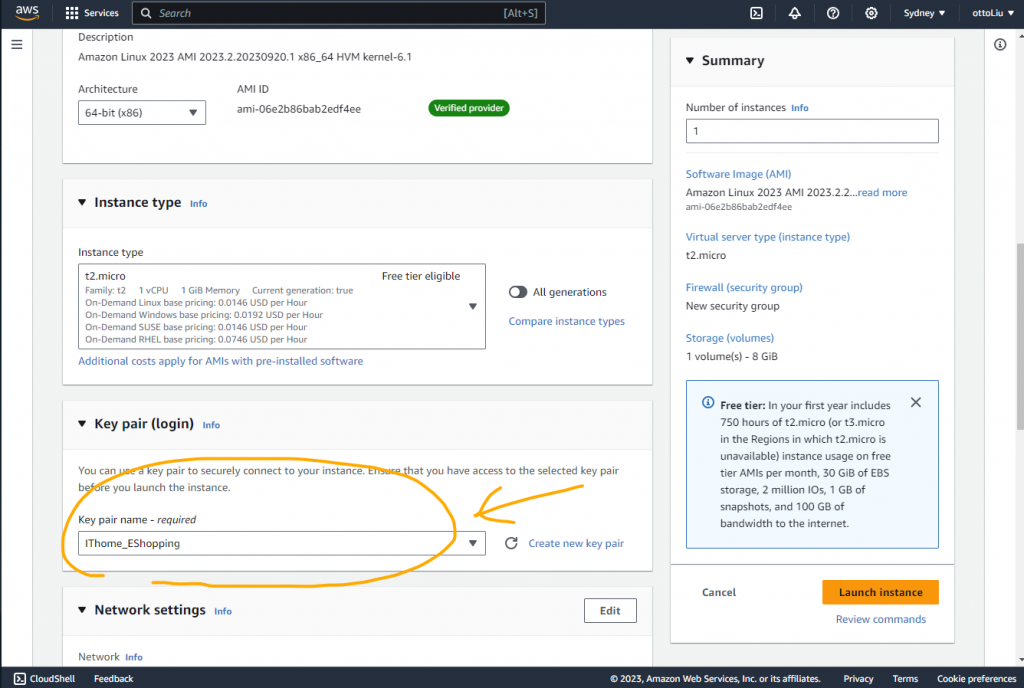Open CloudShell from the footer
Screen dimensions: 1024x688
click(44, 679)
